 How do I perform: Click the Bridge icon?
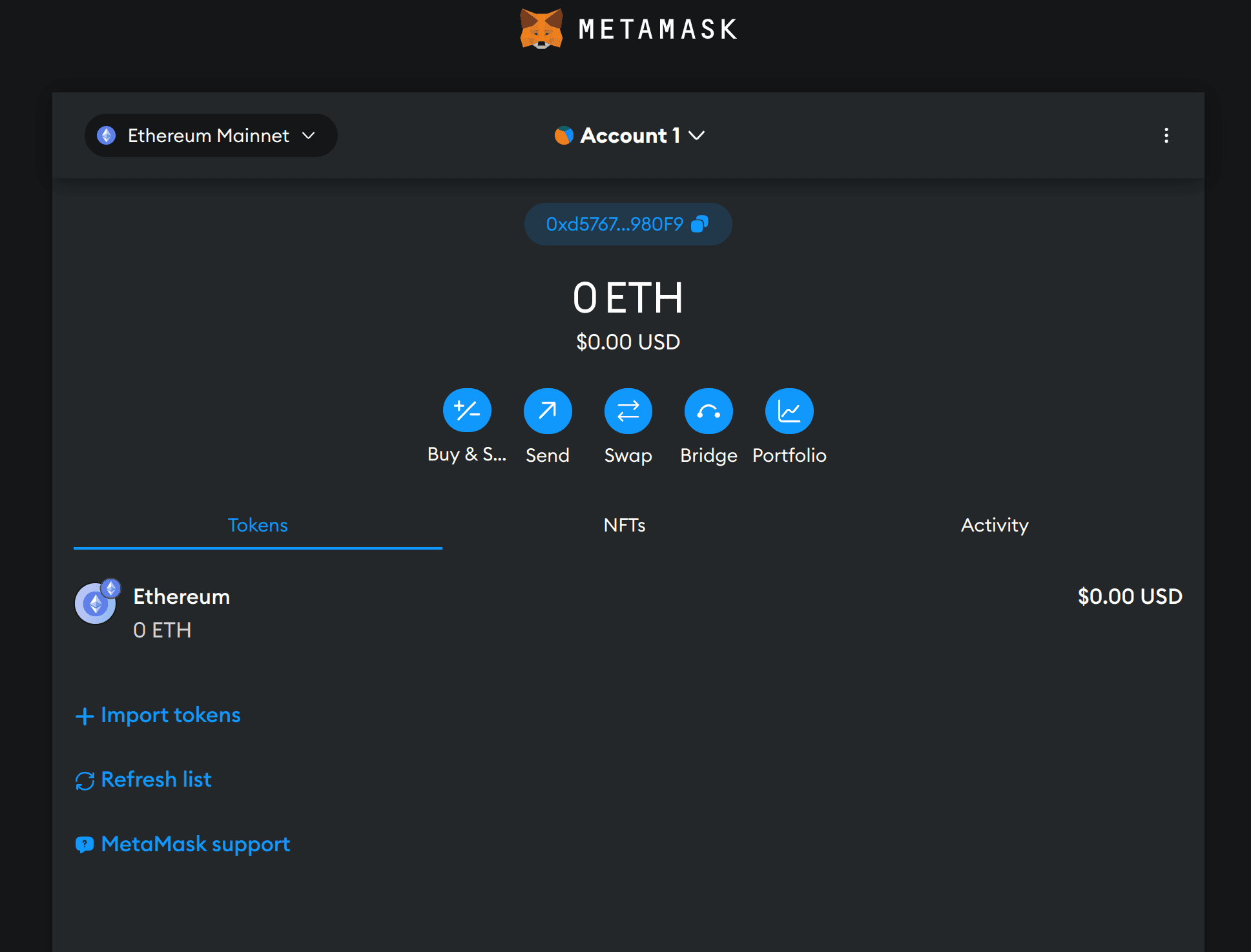tap(708, 411)
